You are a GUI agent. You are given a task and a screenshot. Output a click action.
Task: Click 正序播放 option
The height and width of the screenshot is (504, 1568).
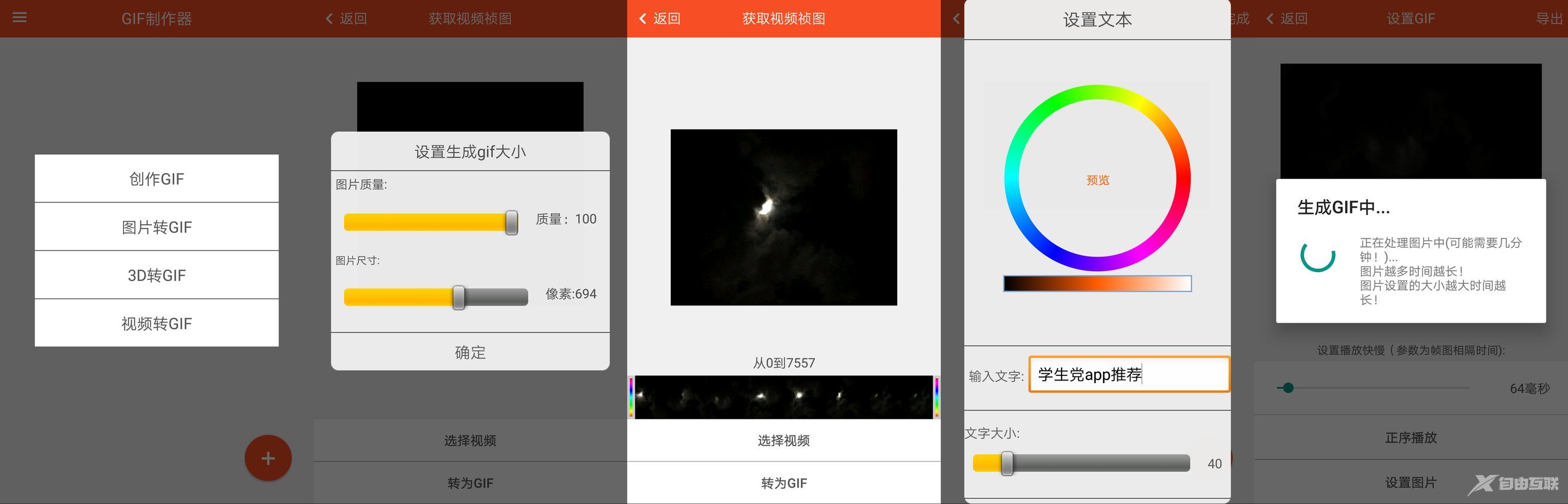tap(1410, 437)
